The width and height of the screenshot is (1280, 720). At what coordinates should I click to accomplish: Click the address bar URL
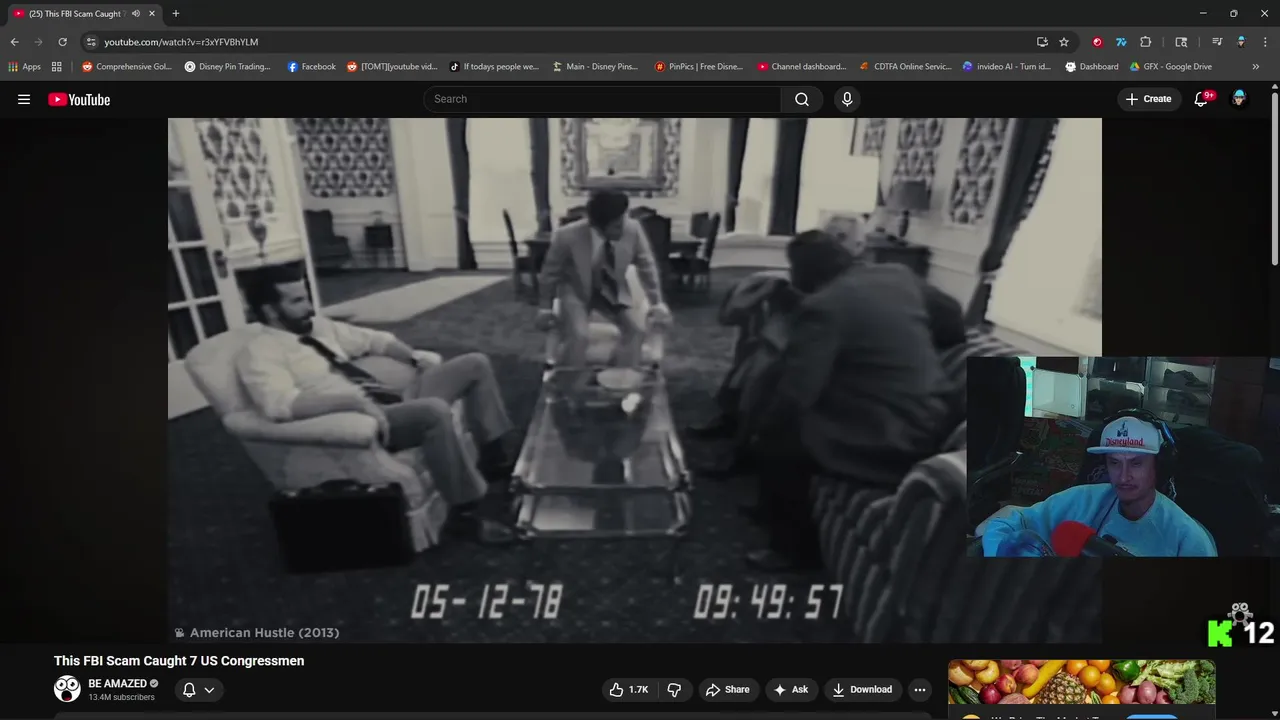coord(181,42)
